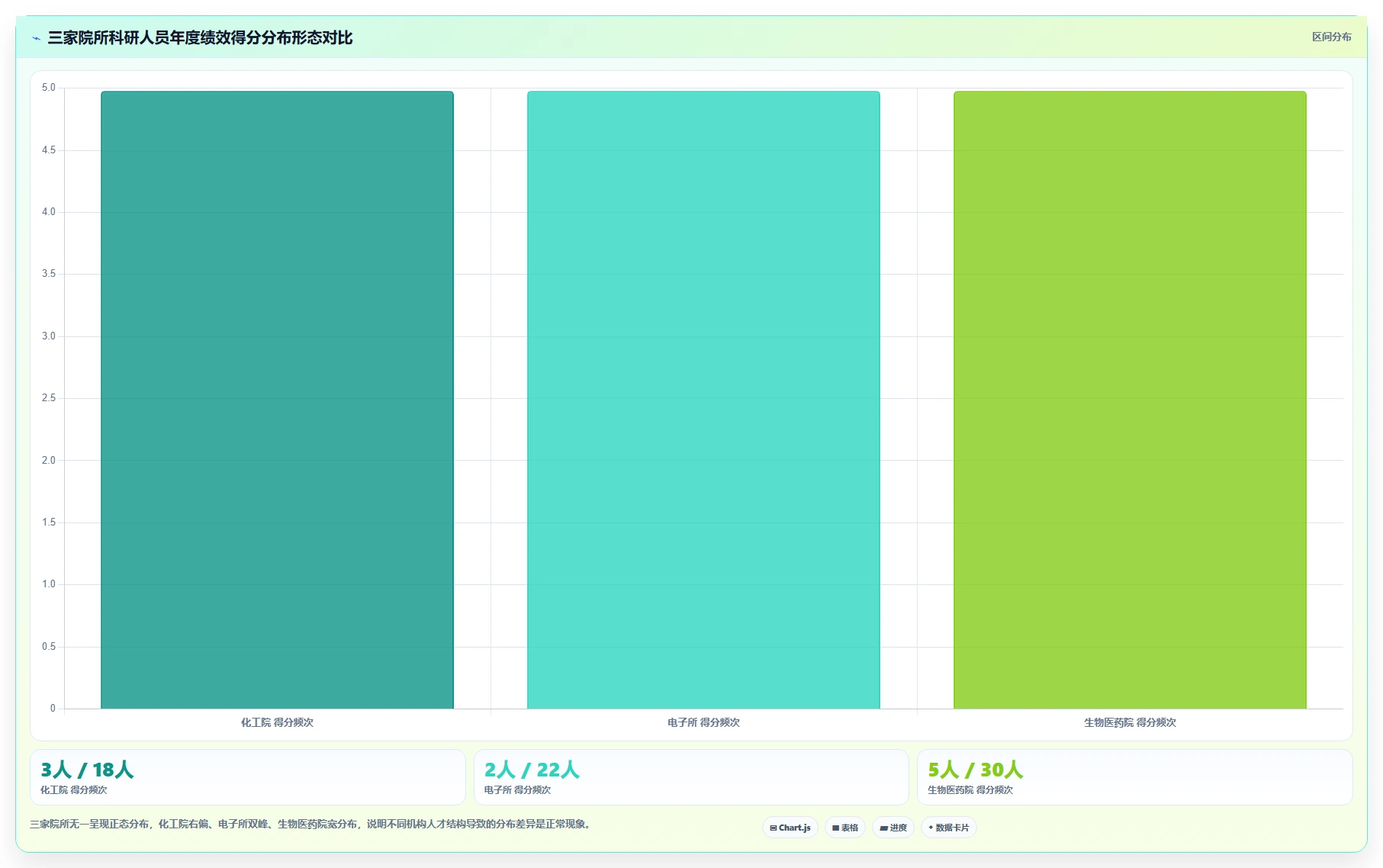Click the 电子所 得分频次 axis label
This screenshot has height=868, width=1383.
(x=703, y=722)
